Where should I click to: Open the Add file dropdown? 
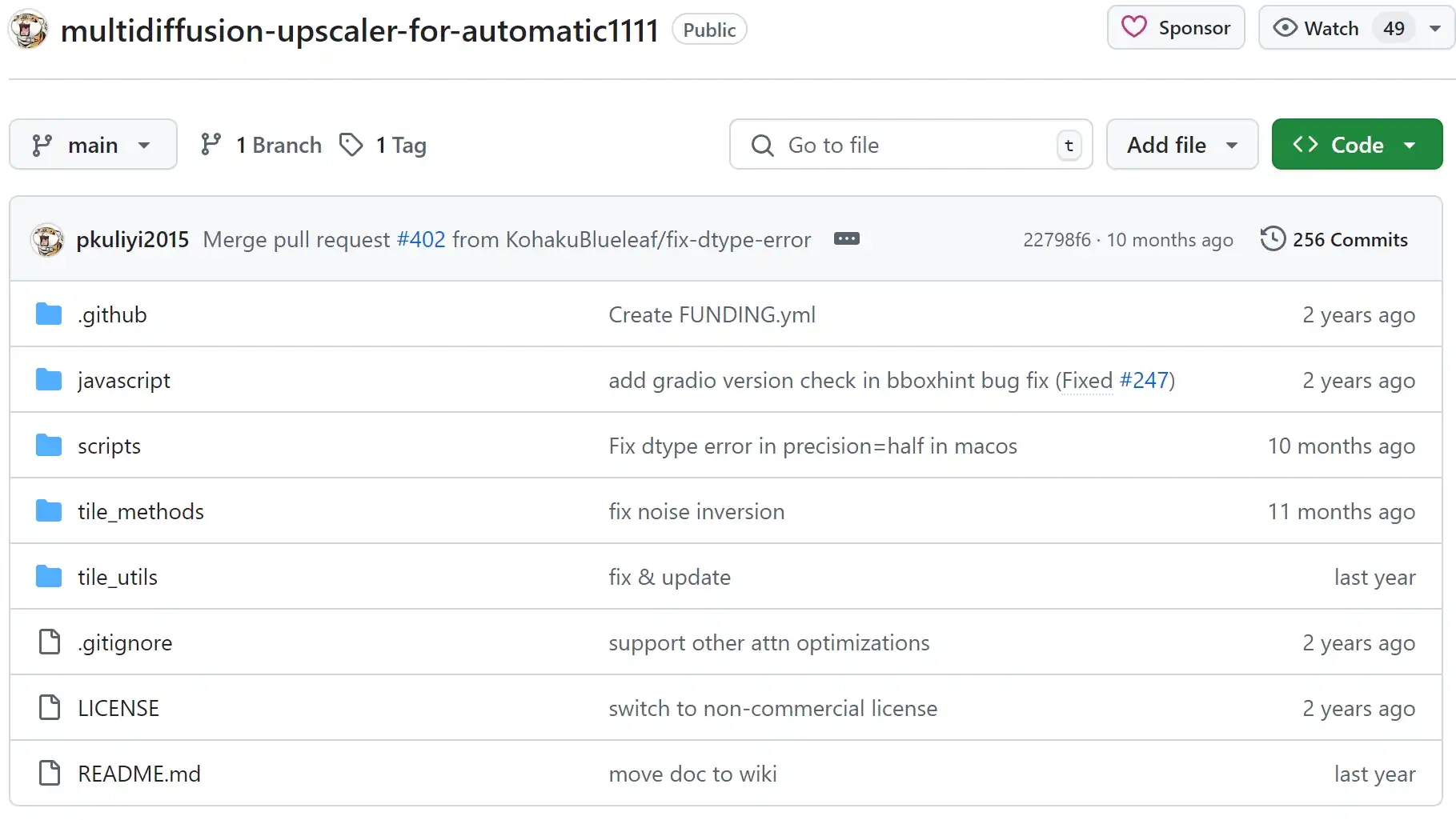click(1182, 144)
